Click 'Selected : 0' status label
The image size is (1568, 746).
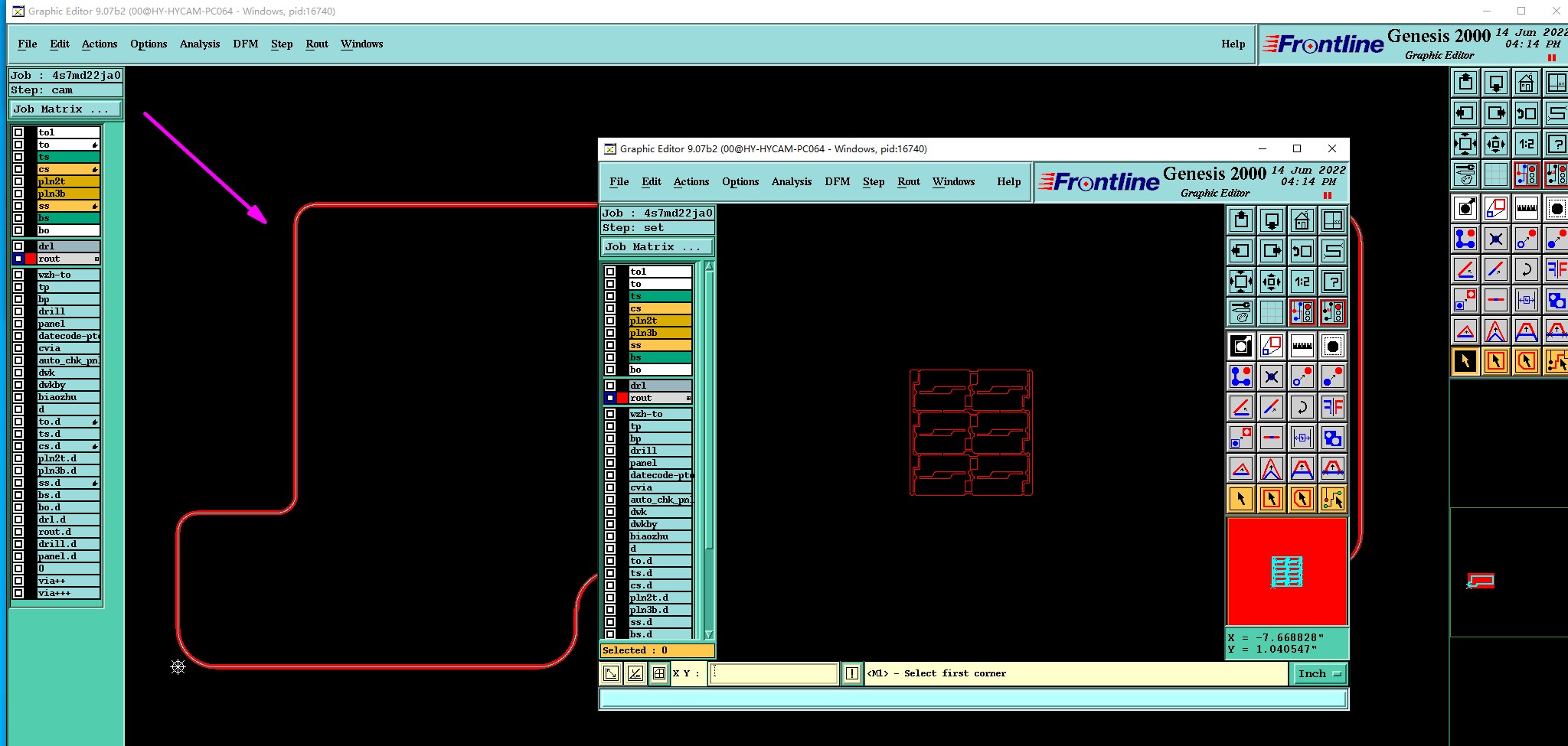pyautogui.click(x=657, y=650)
